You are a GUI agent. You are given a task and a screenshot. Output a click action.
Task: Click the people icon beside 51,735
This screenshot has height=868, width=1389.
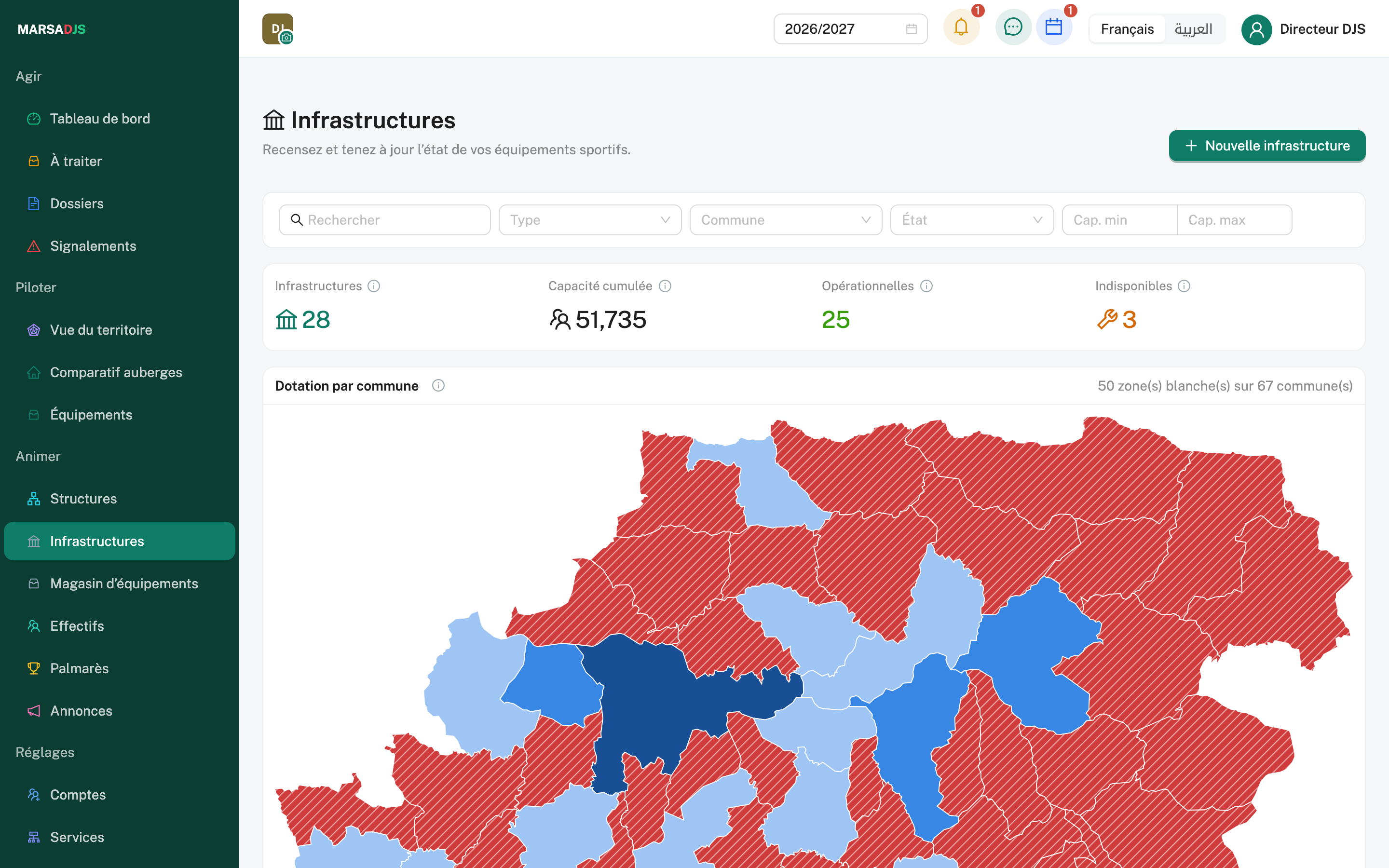point(560,319)
